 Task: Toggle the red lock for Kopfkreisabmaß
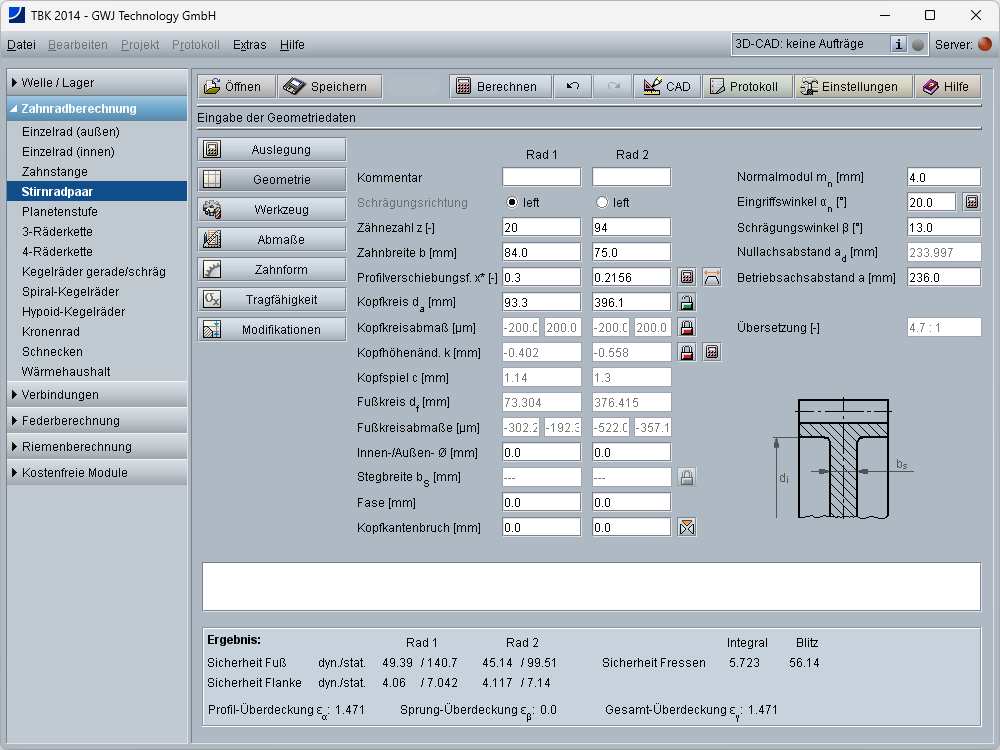tap(687, 327)
